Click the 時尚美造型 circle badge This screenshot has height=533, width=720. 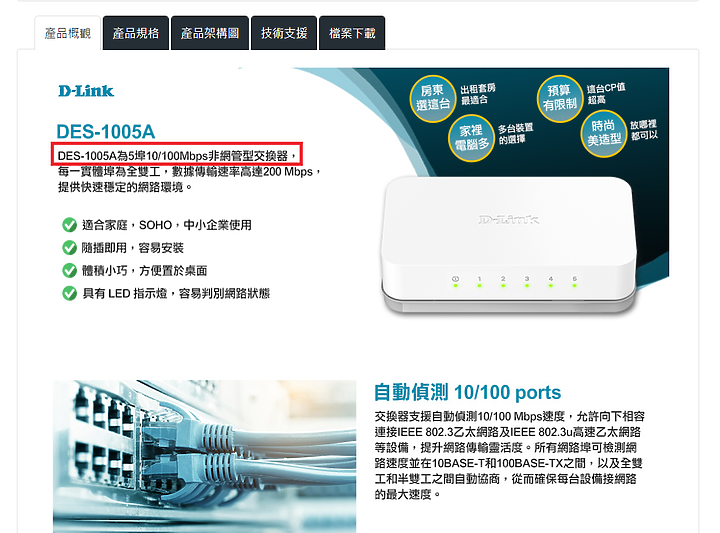[604, 133]
